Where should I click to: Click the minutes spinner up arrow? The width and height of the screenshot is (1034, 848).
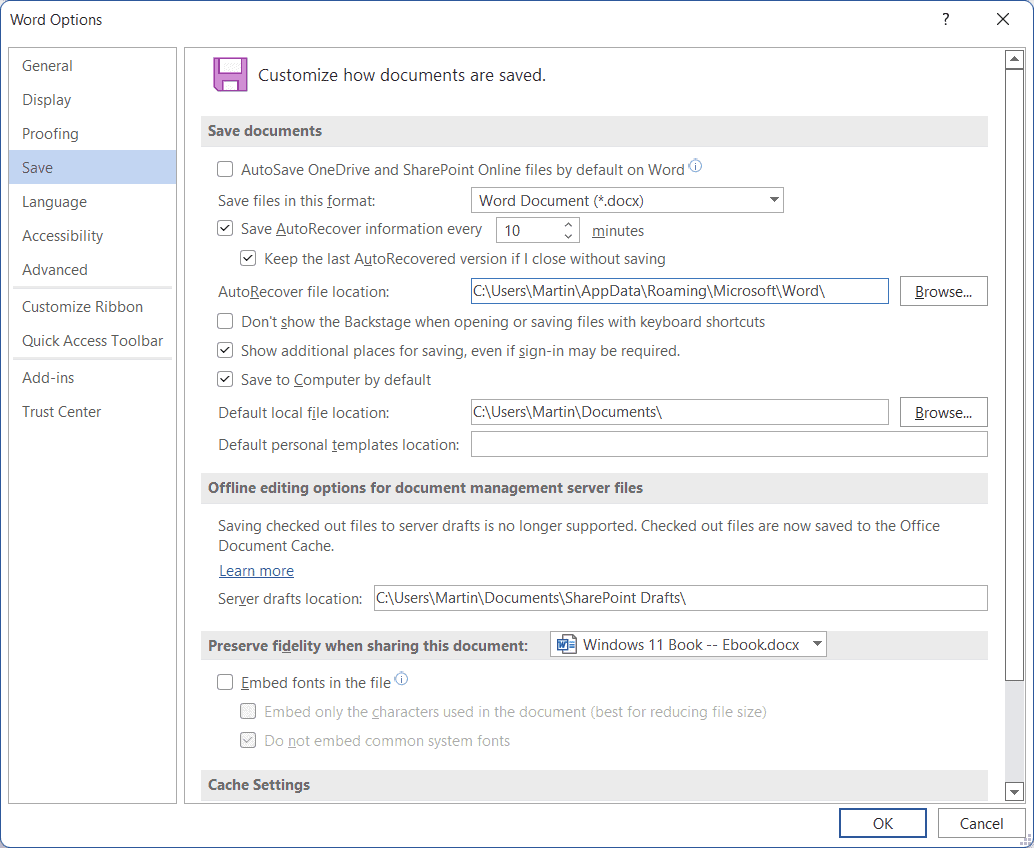click(567, 223)
